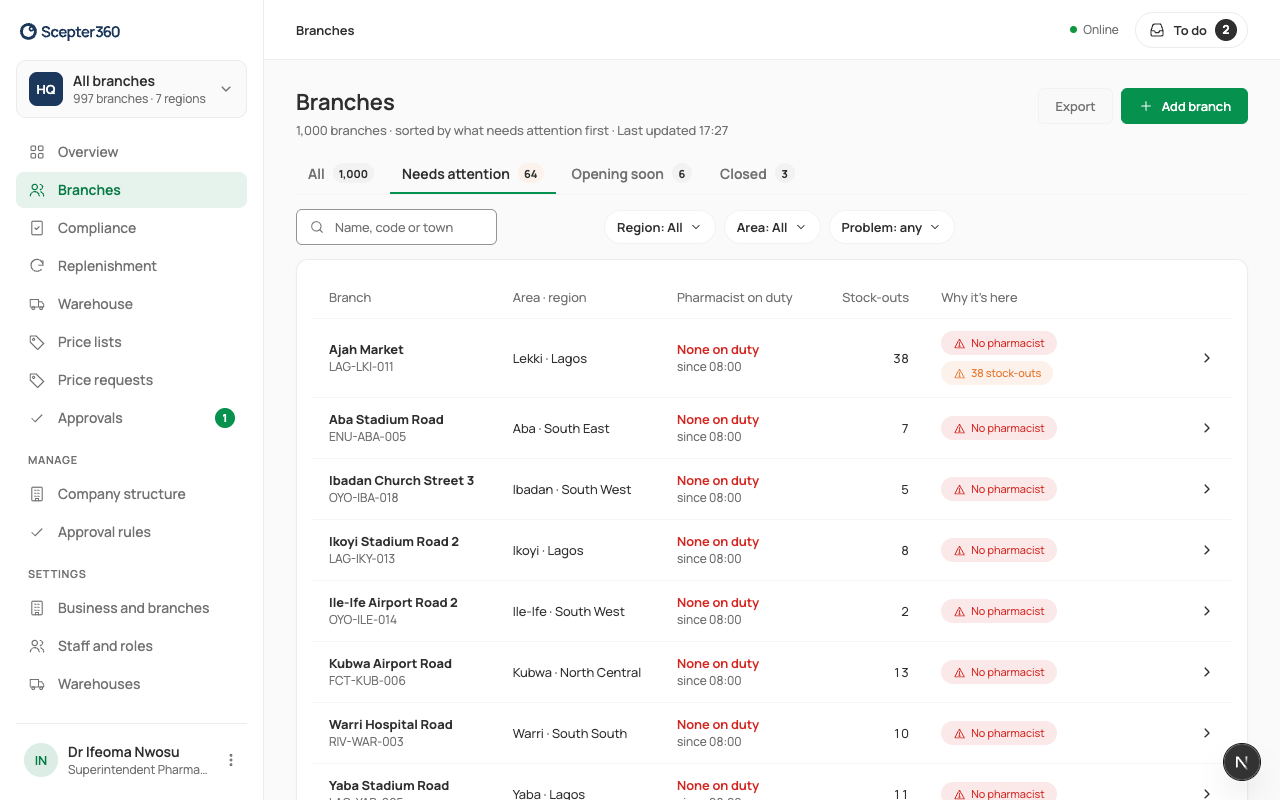Select the Price lists tag icon
The height and width of the screenshot is (800, 1280).
tap(37, 342)
